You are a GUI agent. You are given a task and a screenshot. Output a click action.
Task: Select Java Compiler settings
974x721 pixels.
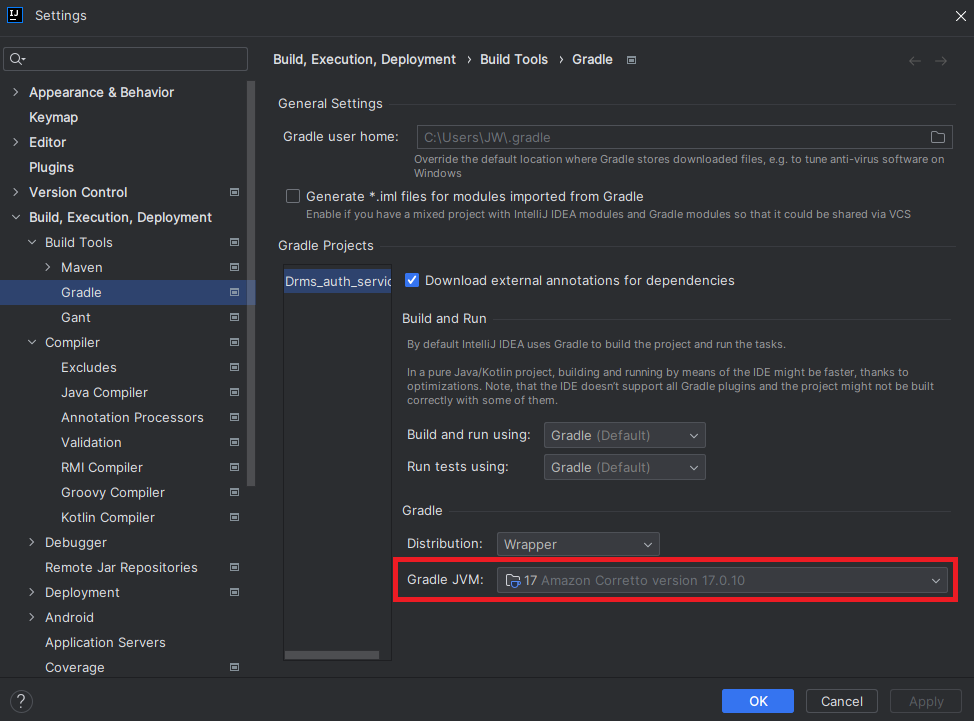[104, 392]
